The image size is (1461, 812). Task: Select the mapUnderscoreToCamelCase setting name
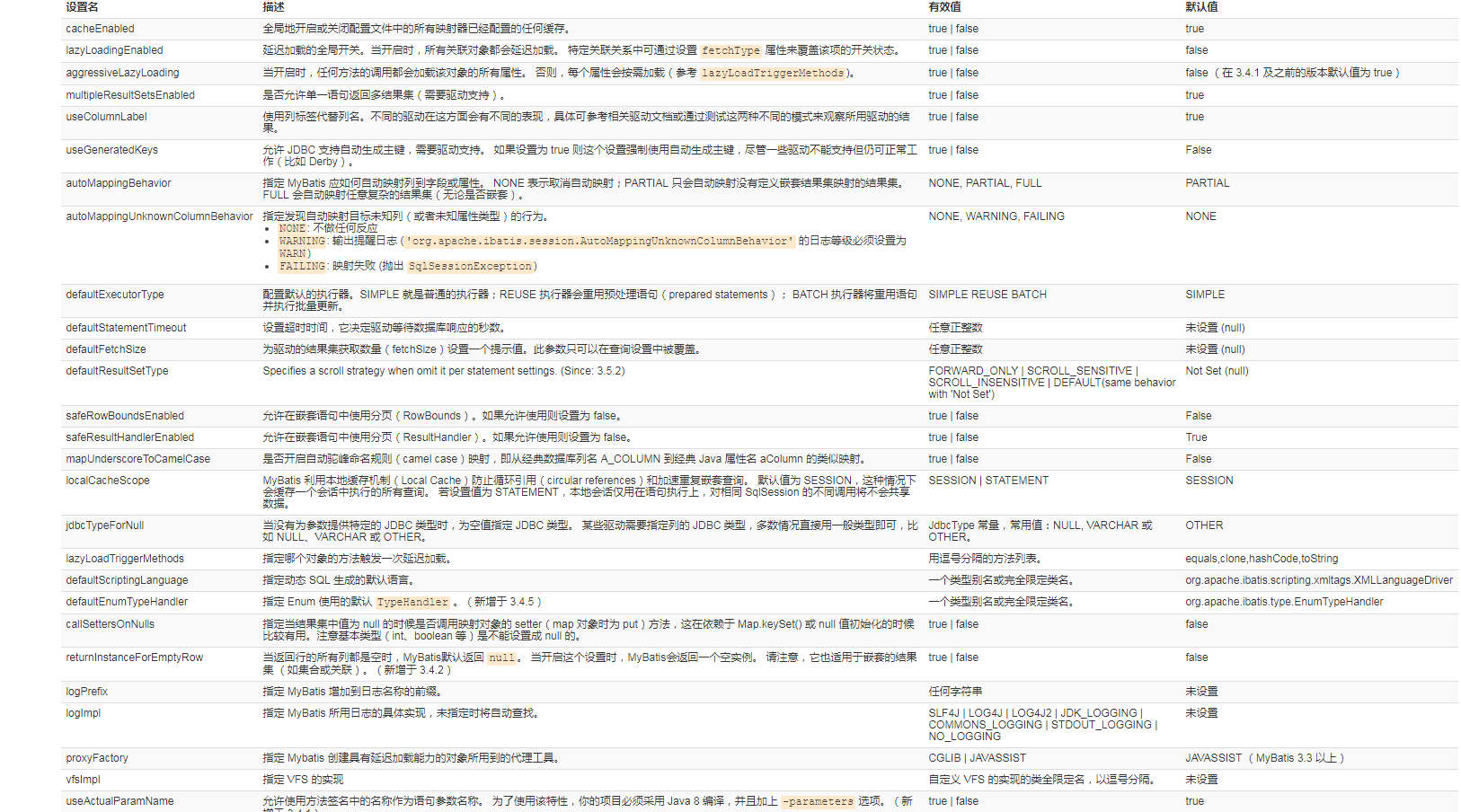click(x=137, y=459)
